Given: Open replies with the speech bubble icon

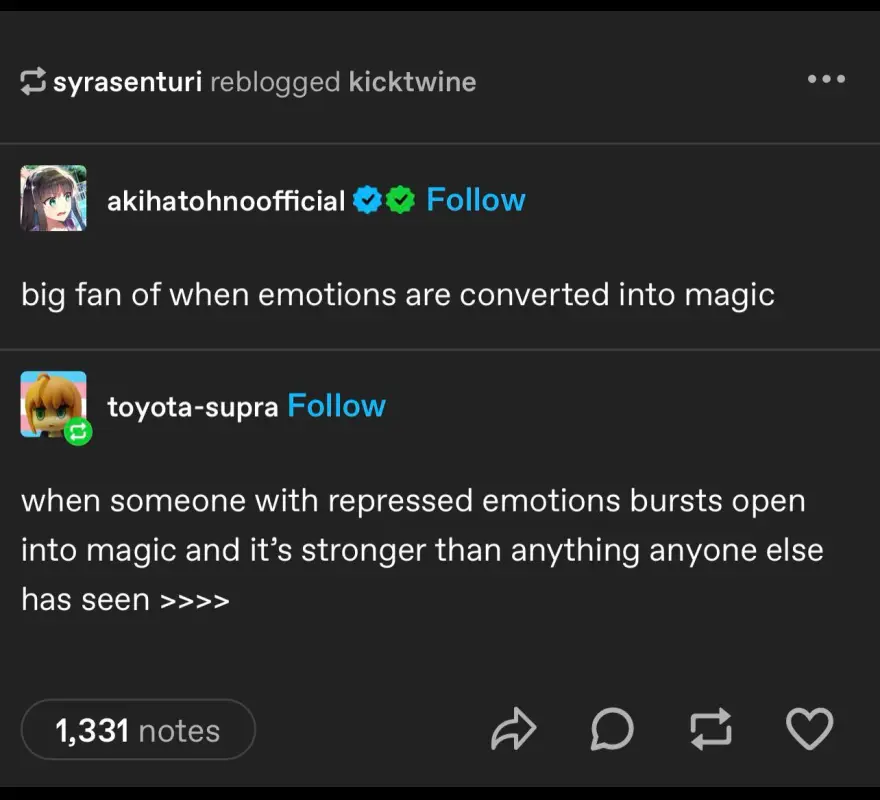Looking at the screenshot, I should pos(611,730).
